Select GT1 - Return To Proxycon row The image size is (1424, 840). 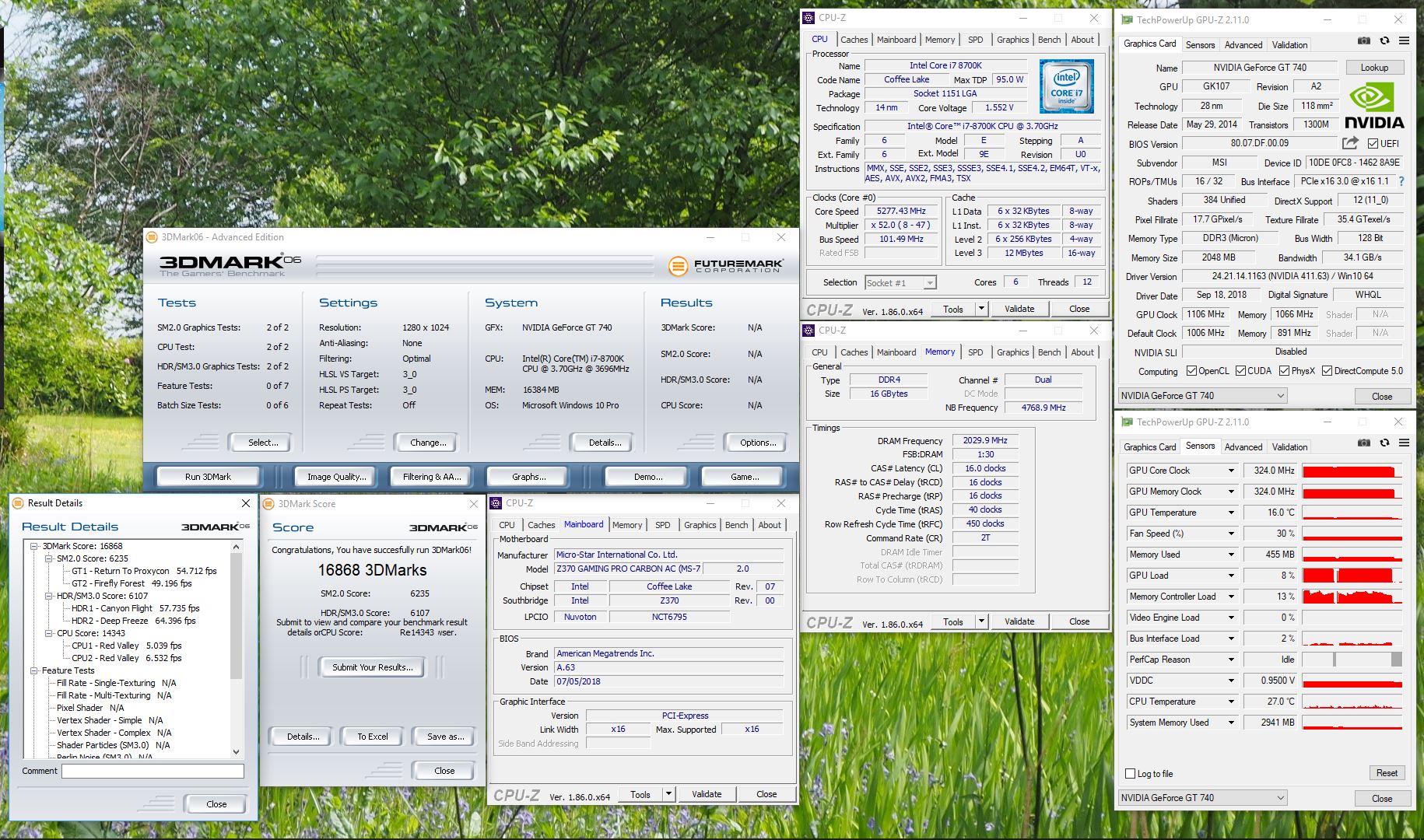click(x=144, y=571)
